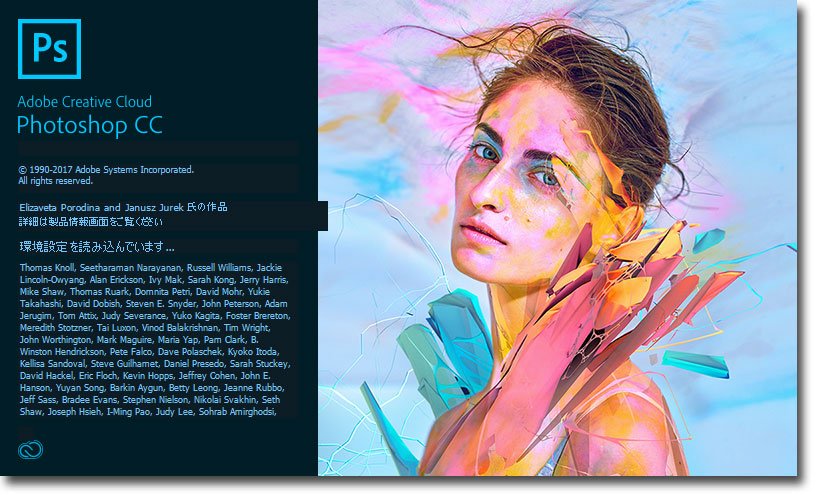Click the Elizaveta Porodina artist credit line
Image resolution: width=814 pixels, height=493 pixels.
click(x=123, y=207)
